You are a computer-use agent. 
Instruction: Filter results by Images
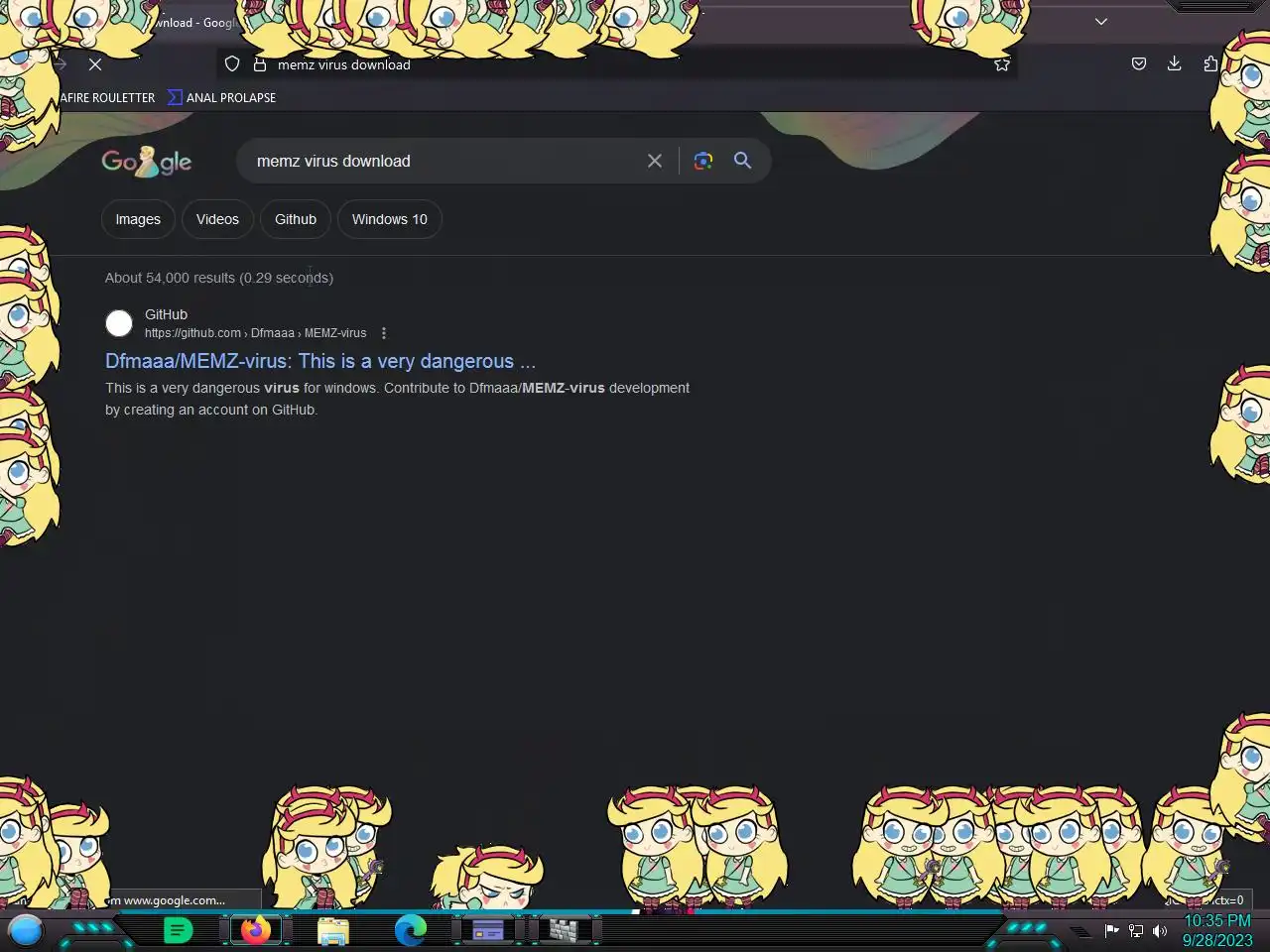(x=138, y=219)
